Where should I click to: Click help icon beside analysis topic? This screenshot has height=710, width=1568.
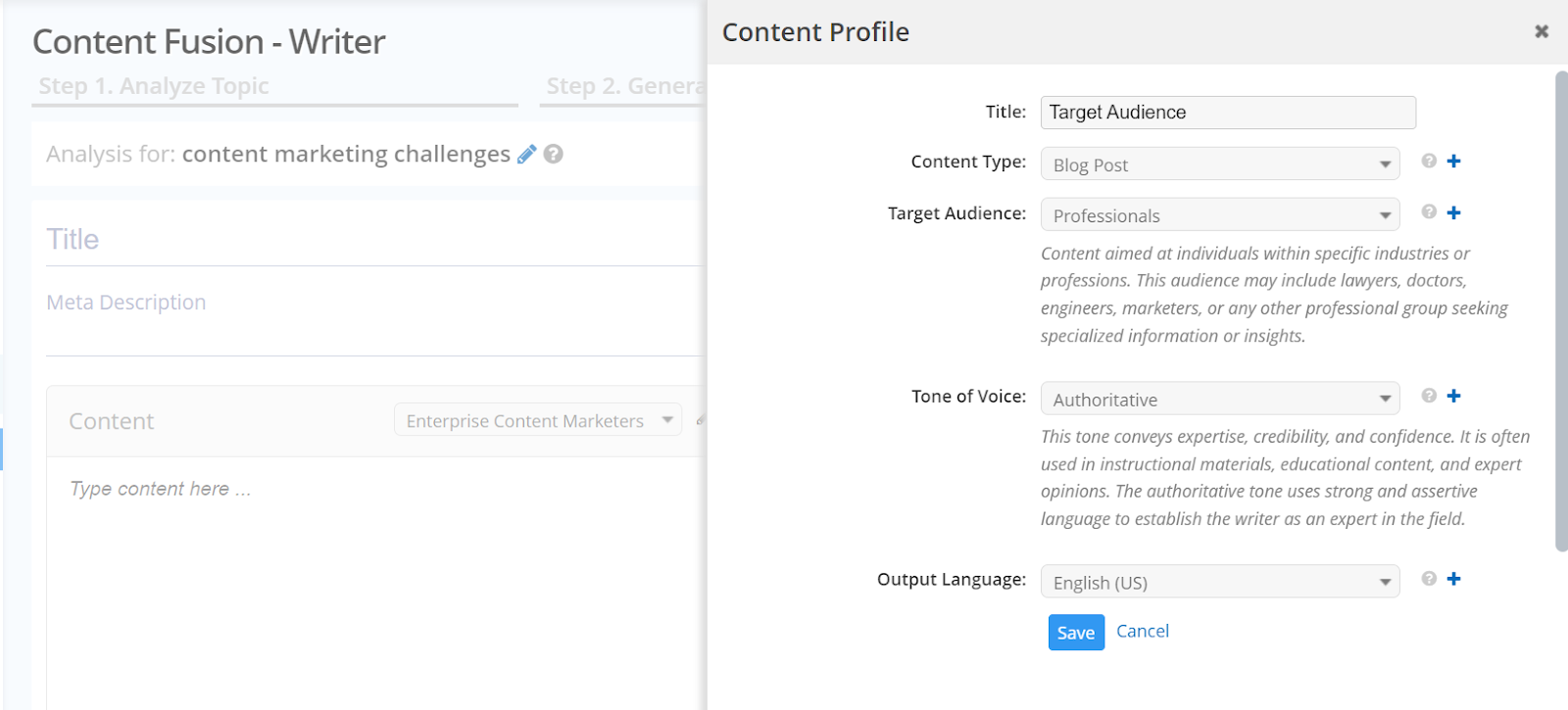(554, 155)
